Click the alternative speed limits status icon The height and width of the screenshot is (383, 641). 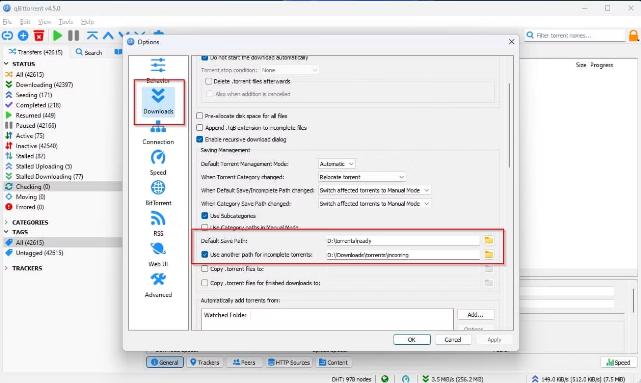[406, 379]
